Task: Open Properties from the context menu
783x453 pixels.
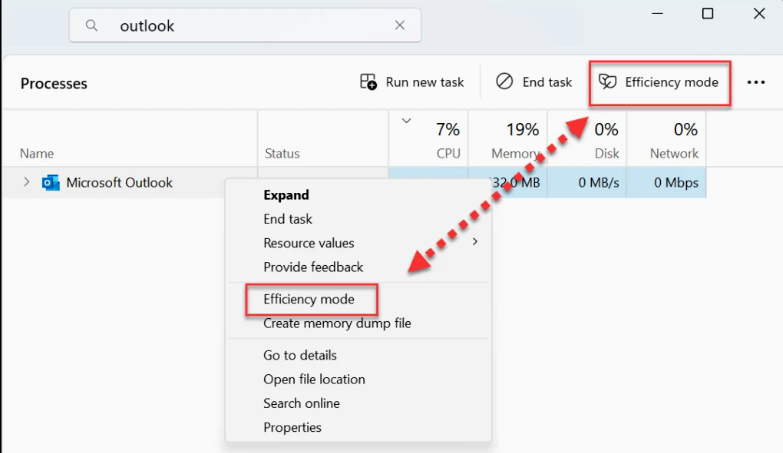Action: 292,427
